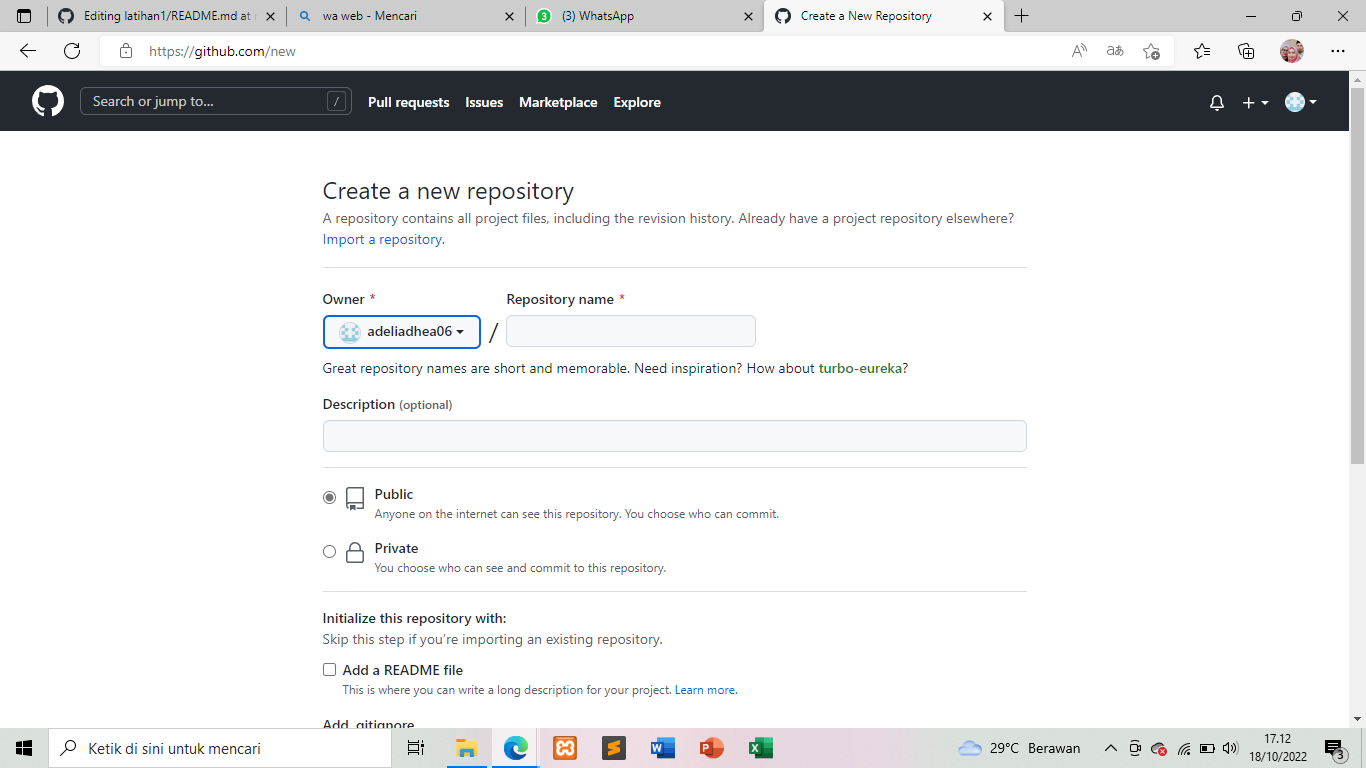Open Sublime Text from the taskbar
Image resolution: width=1366 pixels, height=768 pixels.
point(613,747)
